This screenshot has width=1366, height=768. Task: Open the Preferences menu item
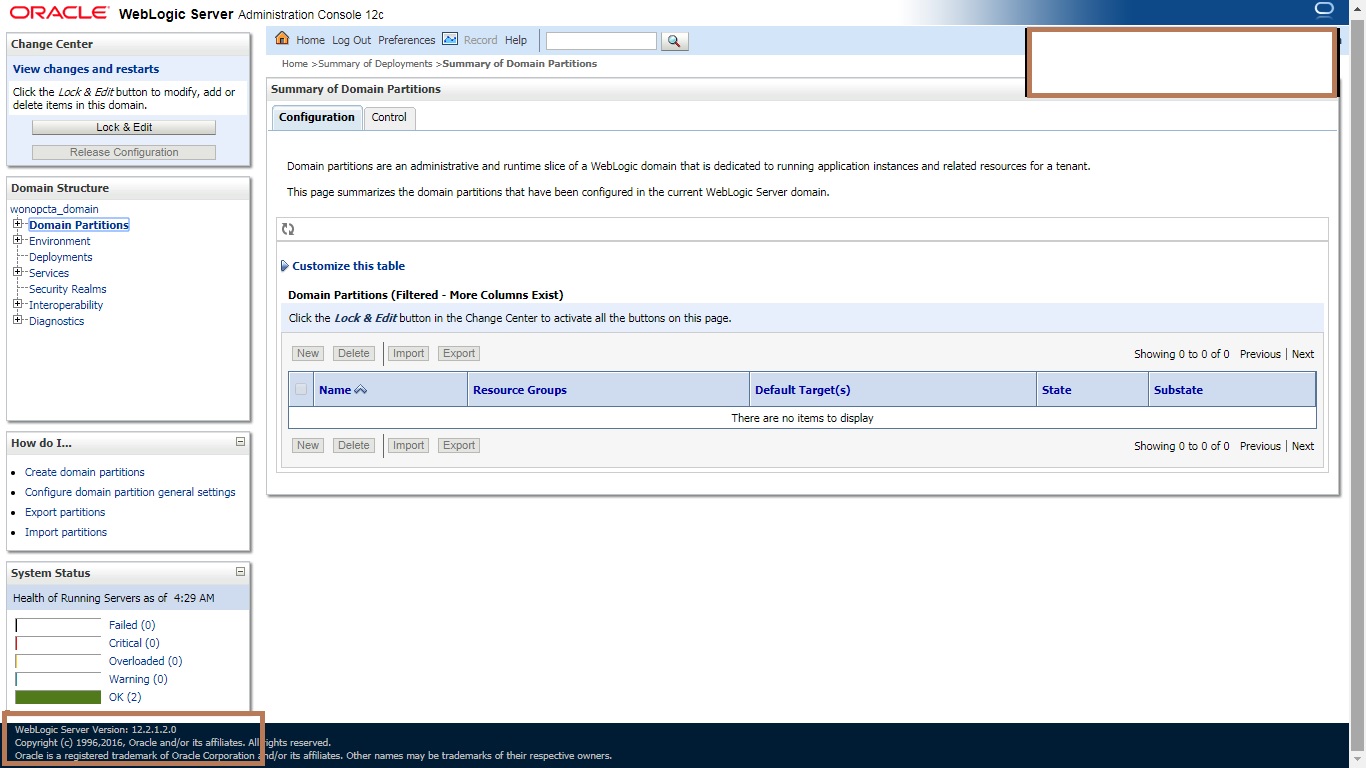coord(406,40)
